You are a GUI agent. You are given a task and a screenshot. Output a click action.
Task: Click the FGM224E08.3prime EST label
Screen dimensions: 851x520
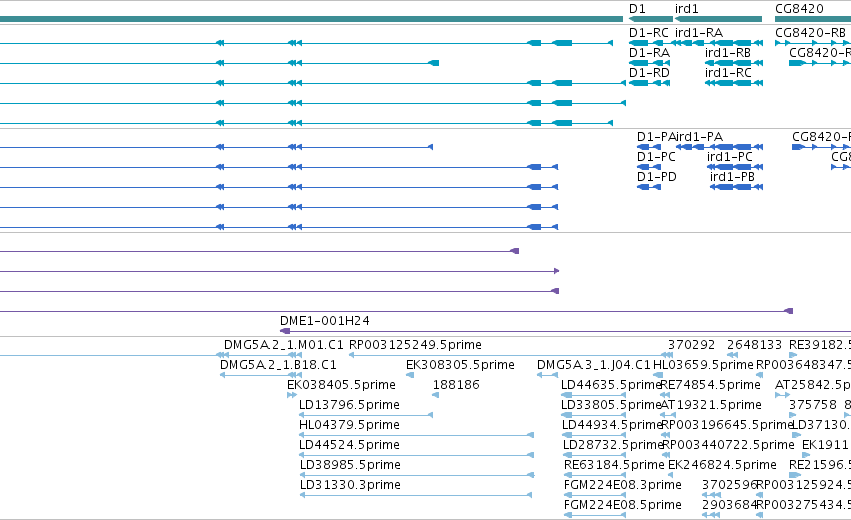(x=623, y=485)
